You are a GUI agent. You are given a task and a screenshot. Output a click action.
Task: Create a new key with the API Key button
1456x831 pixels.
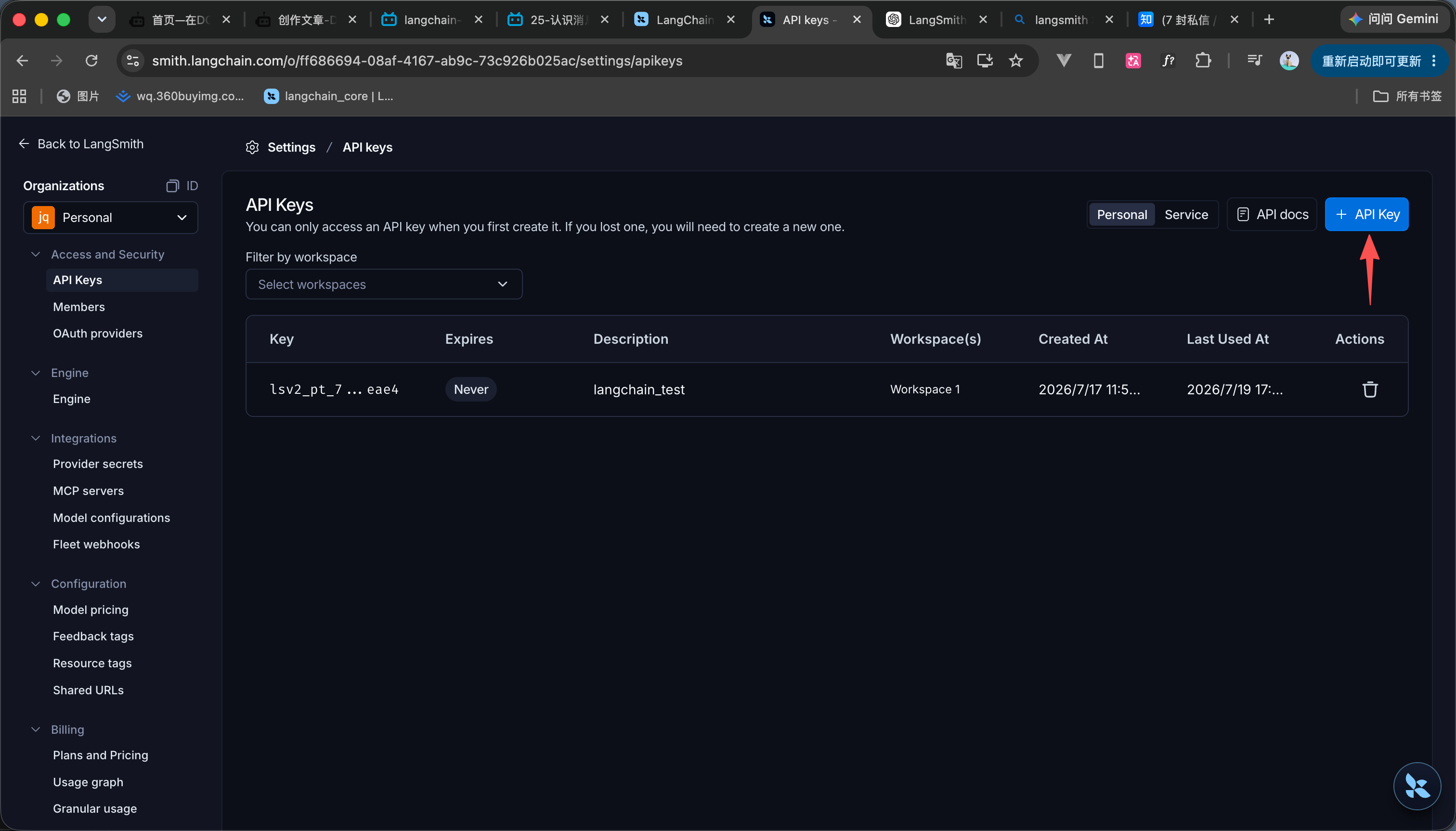[1366, 215]
